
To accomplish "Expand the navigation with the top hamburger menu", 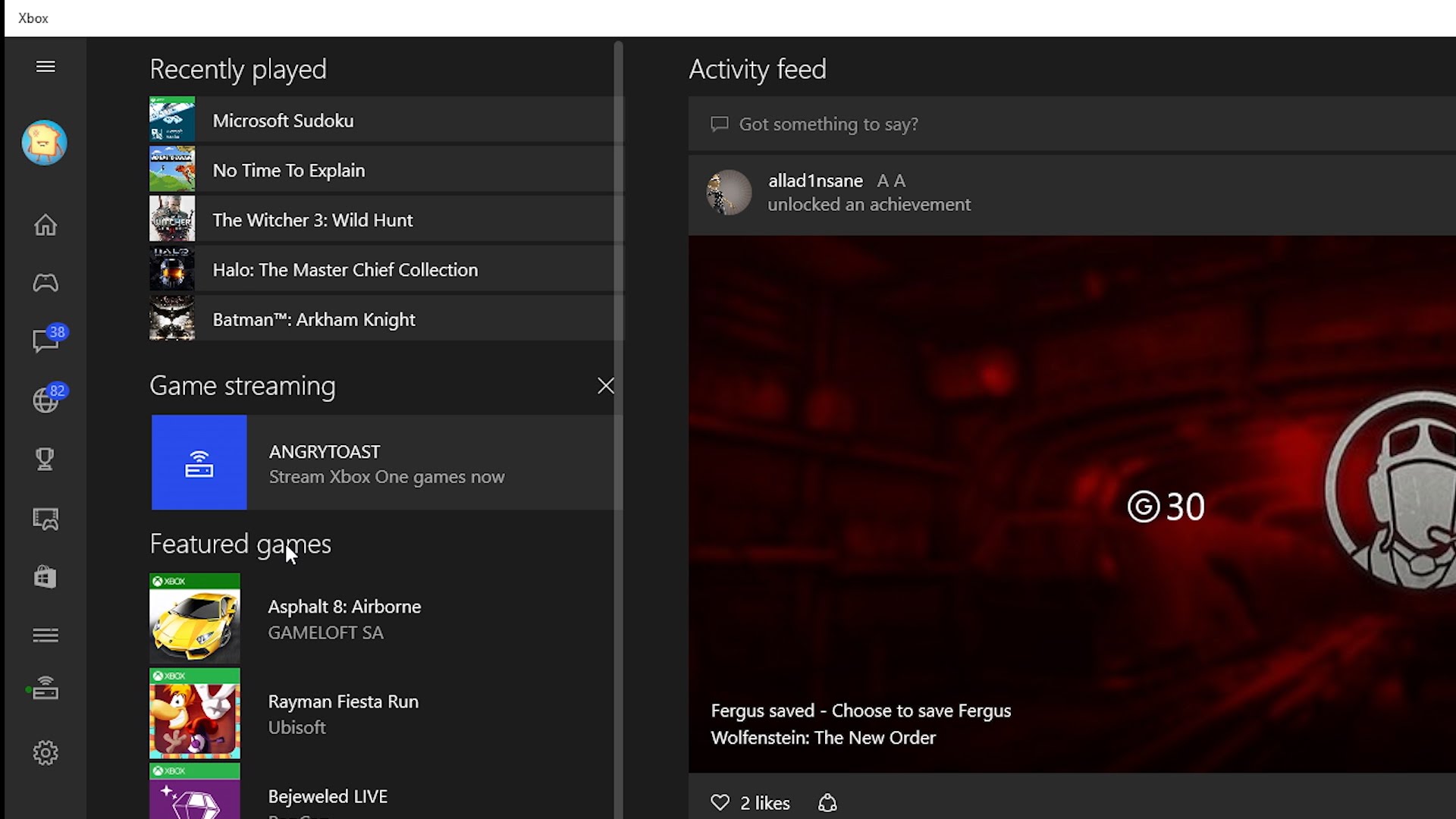I will tap(45, 66).
